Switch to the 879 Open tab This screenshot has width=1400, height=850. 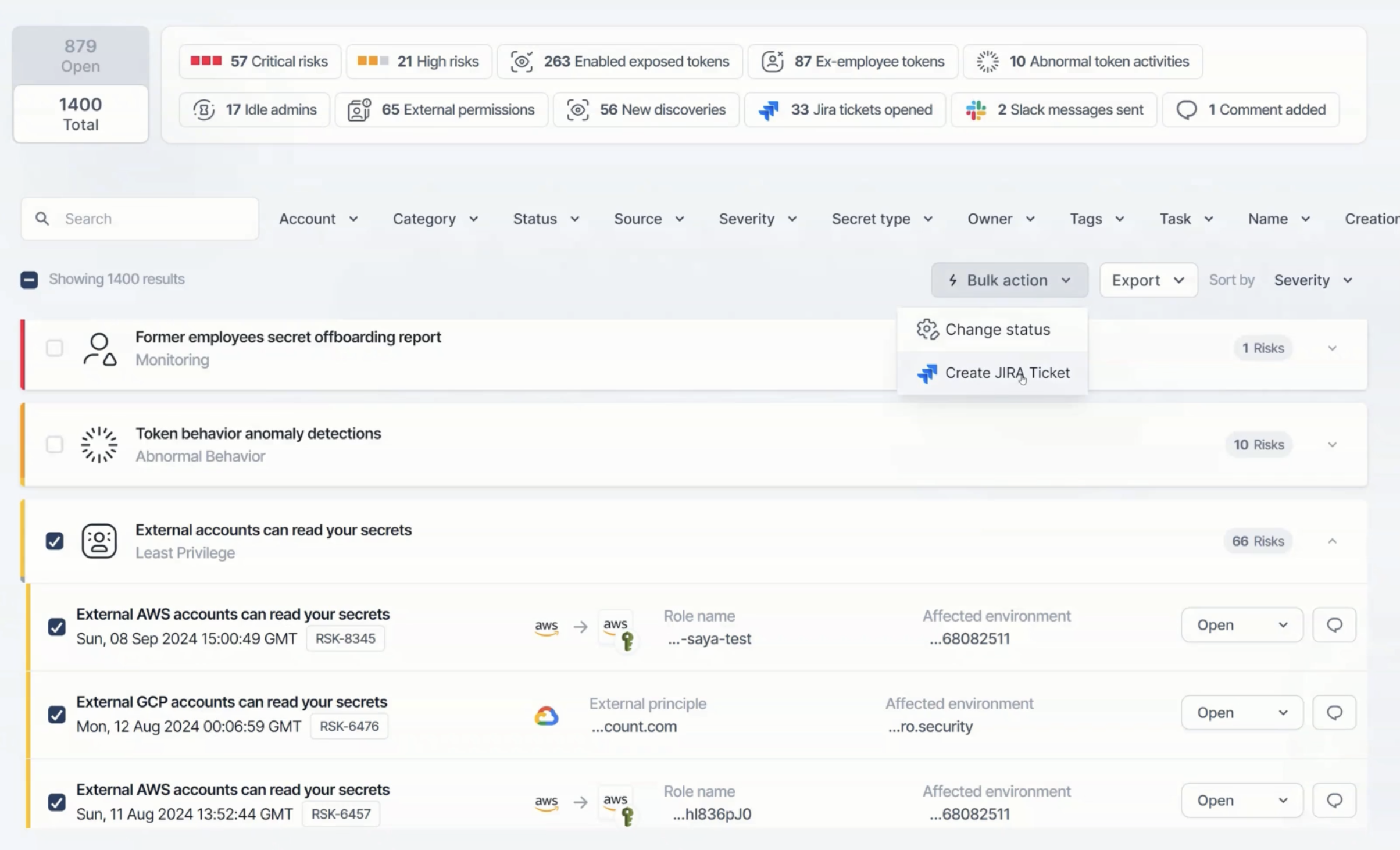point(81,56)
